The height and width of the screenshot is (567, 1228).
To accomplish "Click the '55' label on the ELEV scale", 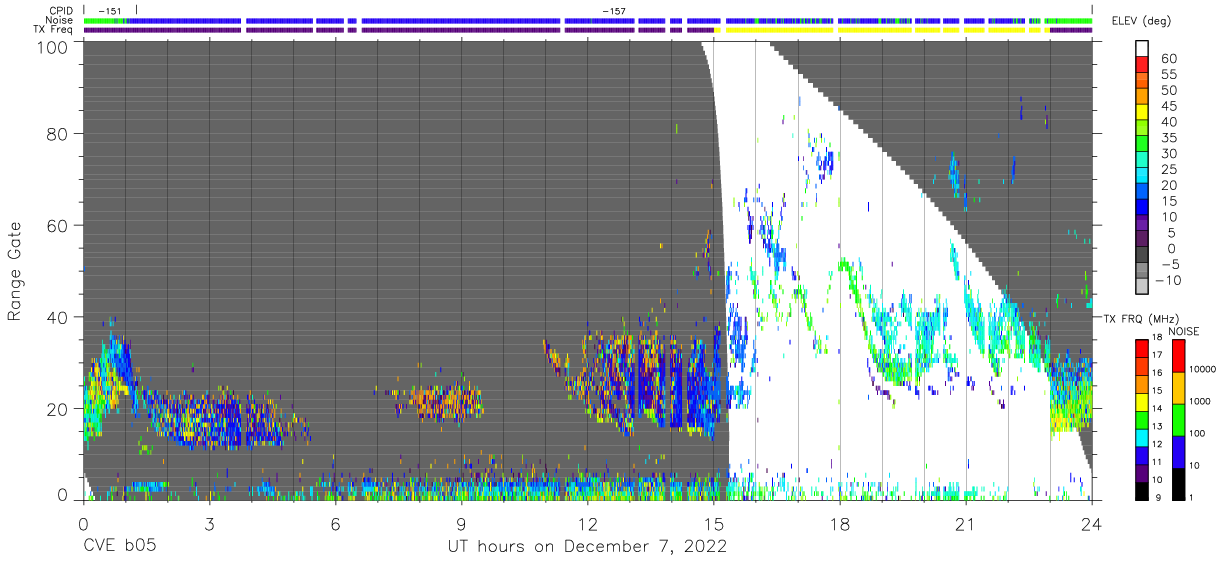I will [x=1169, y=75].
